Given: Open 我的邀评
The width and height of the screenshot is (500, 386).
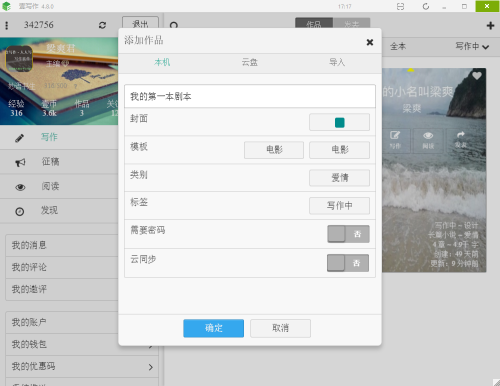Looking at the screenshot, I should [62, 290].
